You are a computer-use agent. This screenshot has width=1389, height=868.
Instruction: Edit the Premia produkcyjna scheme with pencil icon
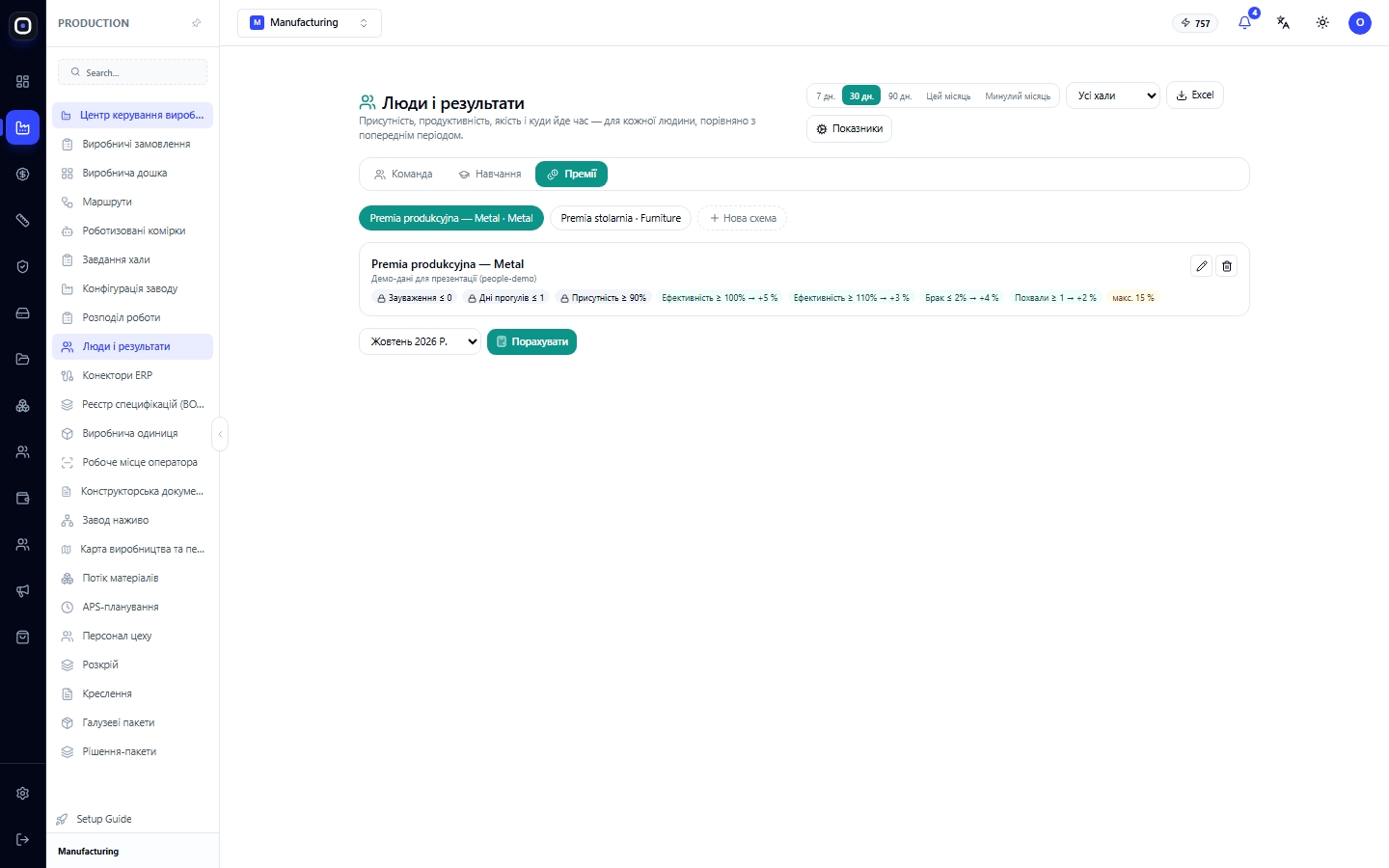1201,266
